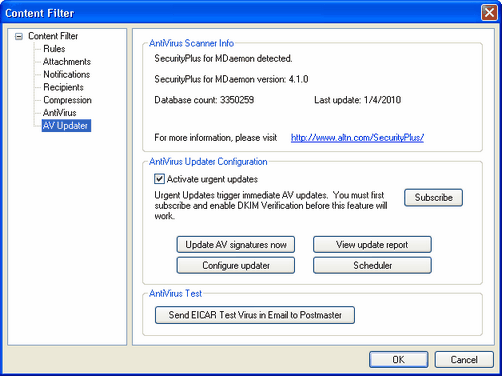Image resolution: width=502 pixels, height=376 pixels.
Task: Click the Database count 3350259 text
Action: tap(204, 100)
